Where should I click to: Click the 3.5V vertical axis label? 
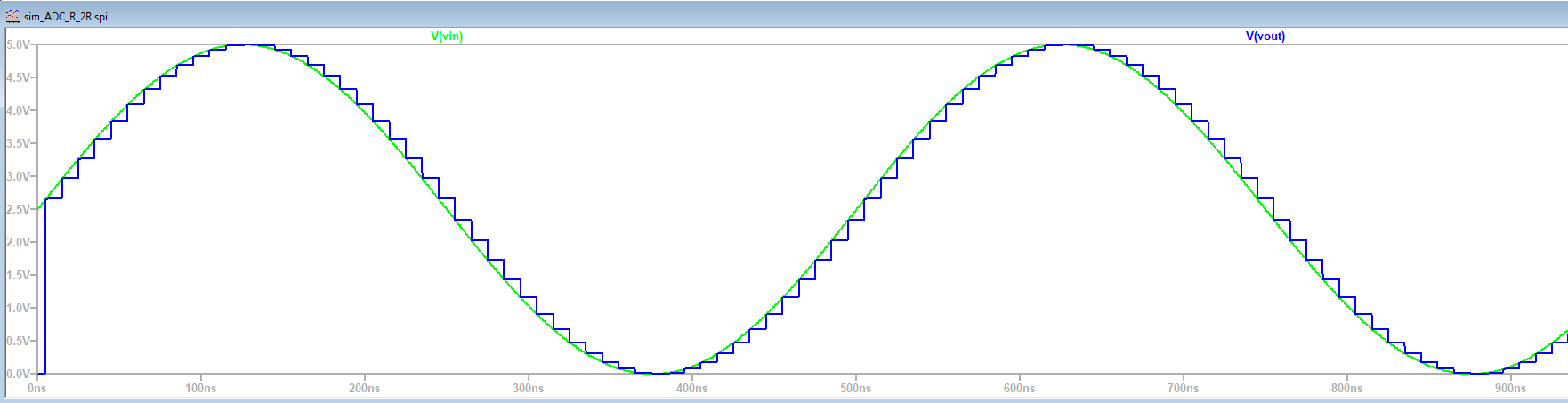tap(18, 143)
